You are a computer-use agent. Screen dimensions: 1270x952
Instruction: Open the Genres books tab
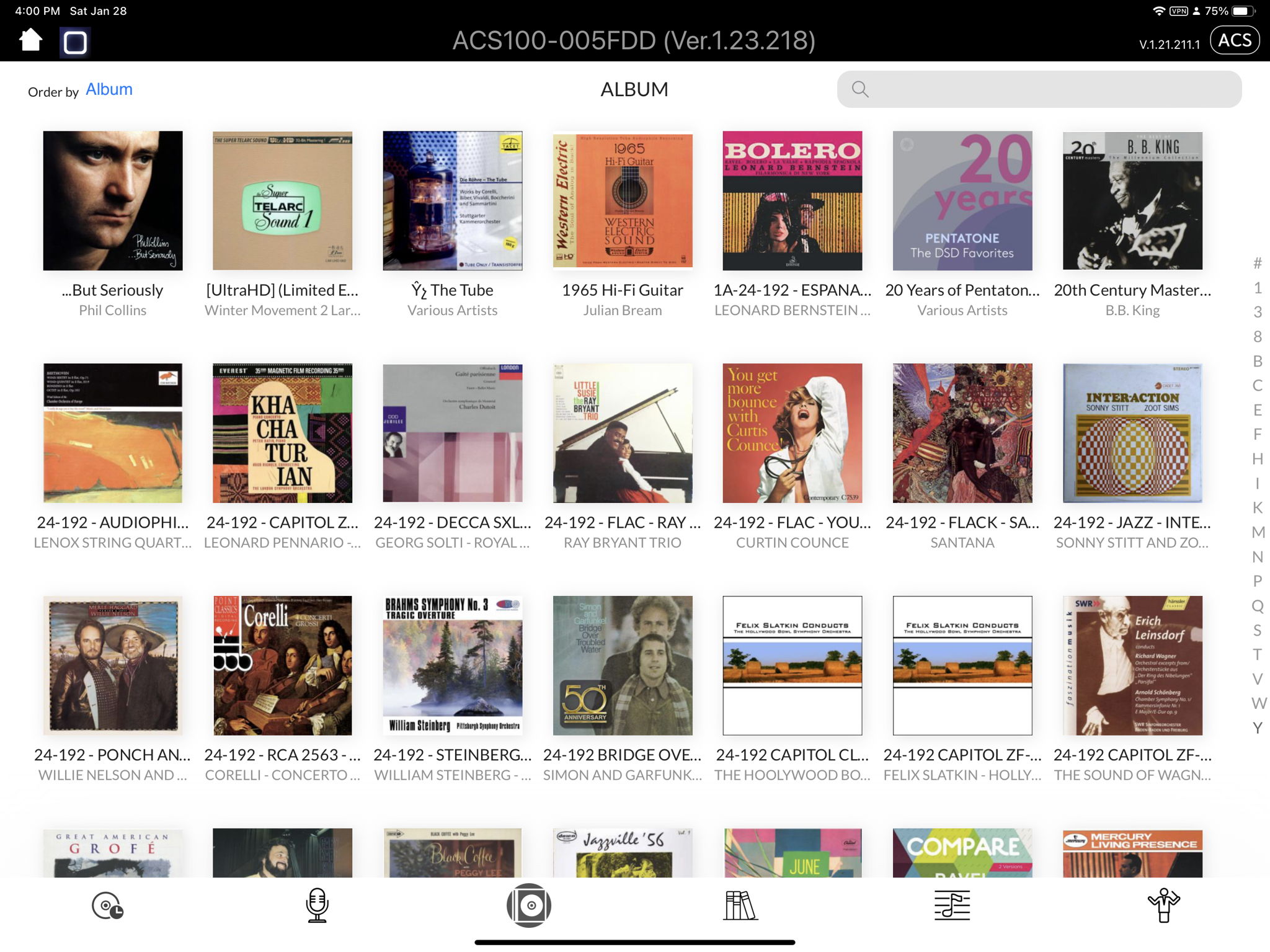point(740,905)
